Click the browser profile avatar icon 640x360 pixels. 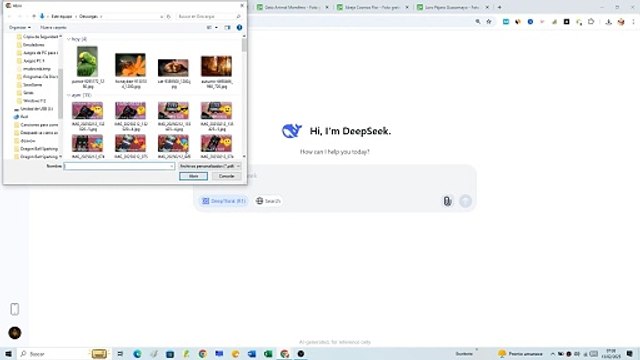click(621, 22)
